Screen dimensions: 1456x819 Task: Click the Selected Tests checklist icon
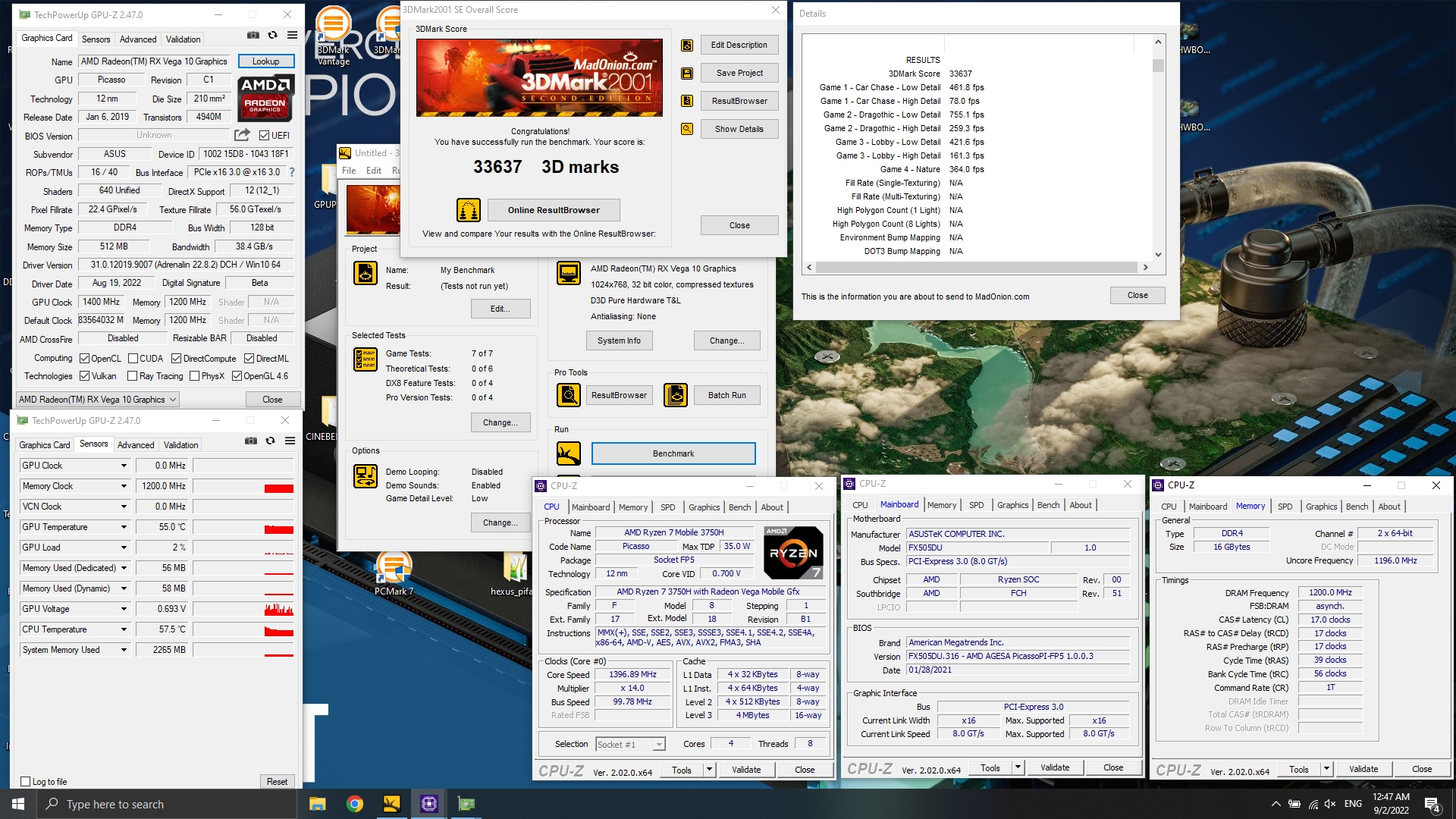tap(366, 359)
